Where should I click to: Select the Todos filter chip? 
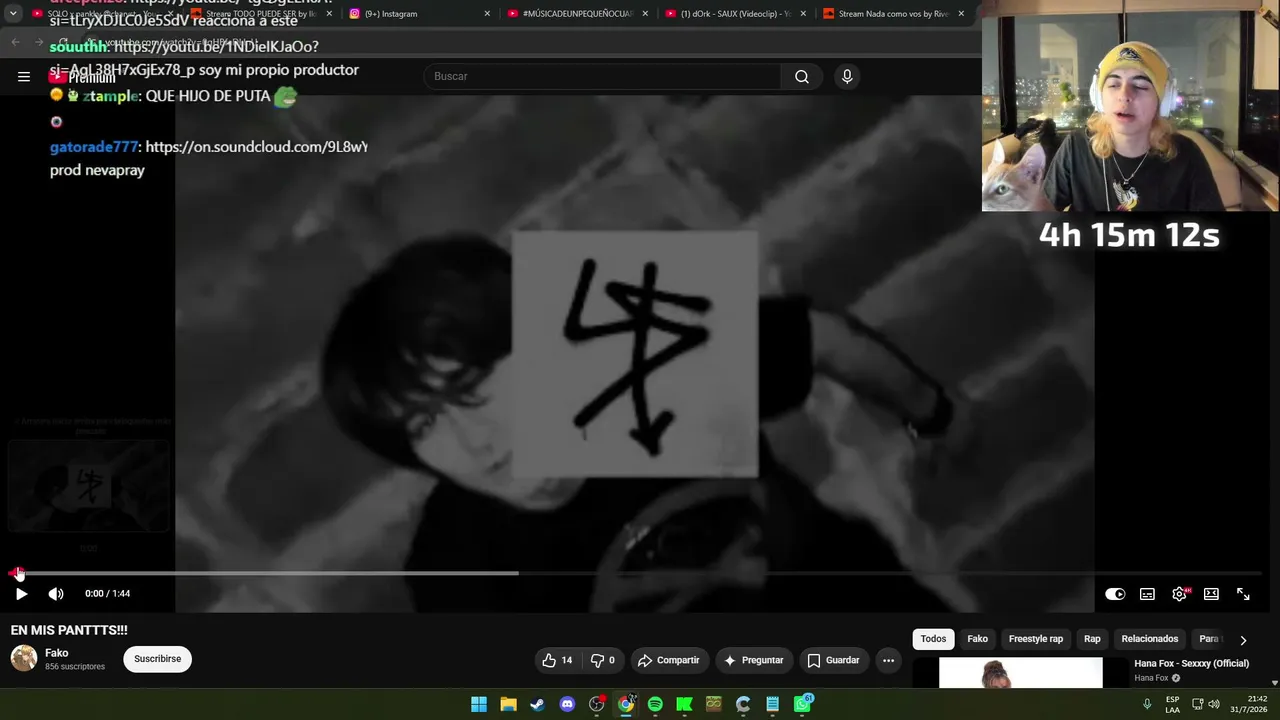[933, 639]
